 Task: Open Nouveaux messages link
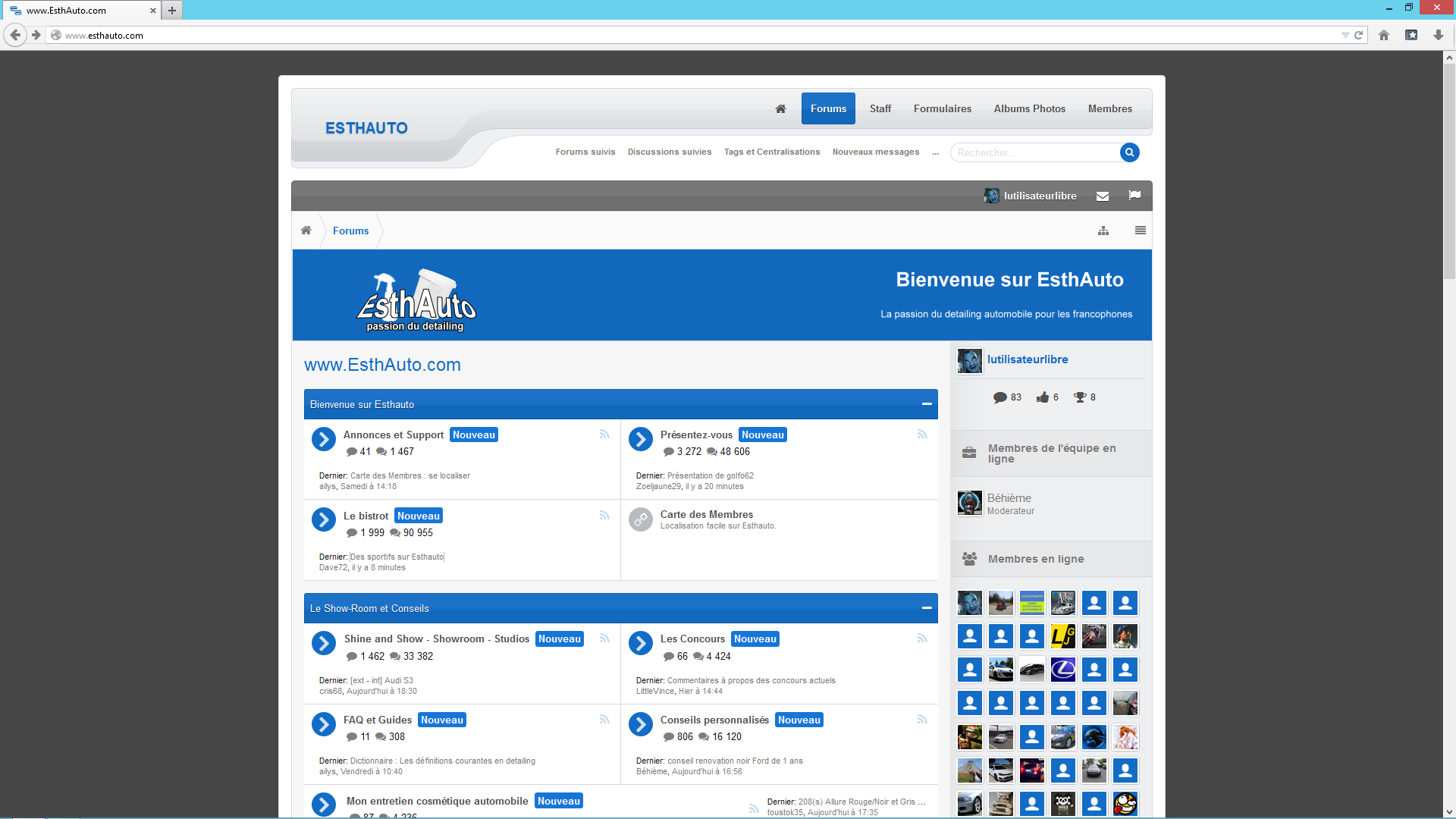point(876,152)
